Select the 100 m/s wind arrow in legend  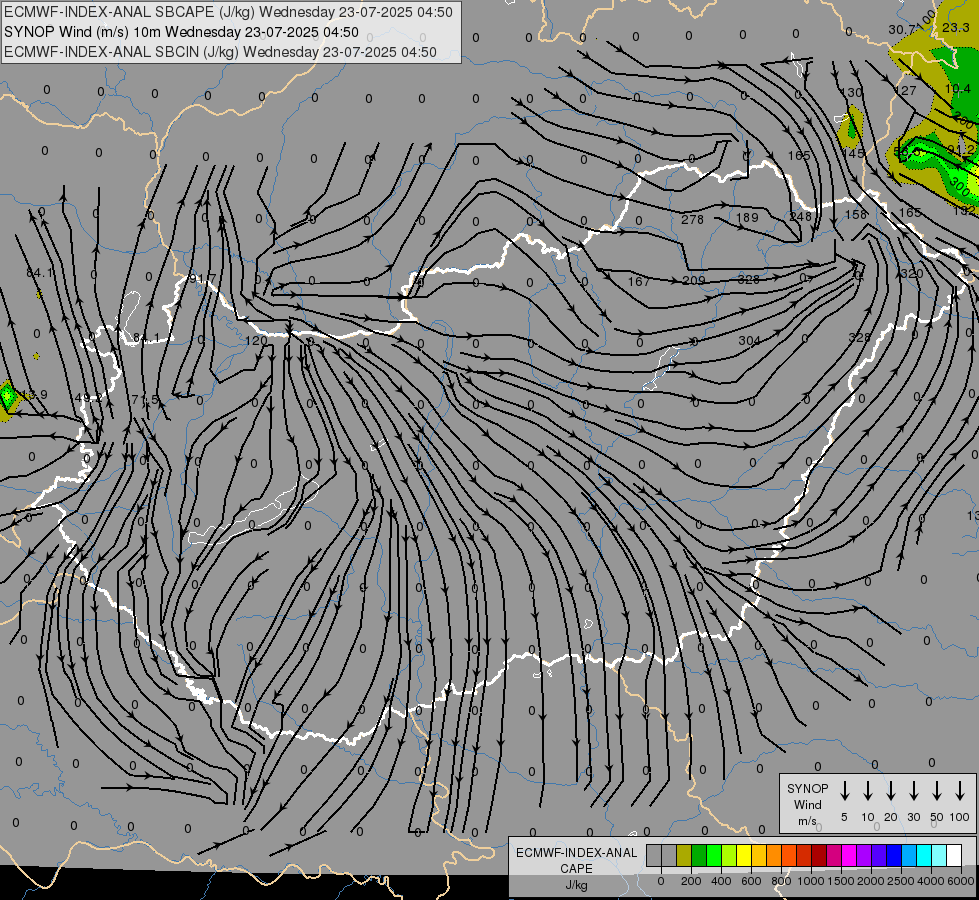pyautogui.click(x=960, y=791)
